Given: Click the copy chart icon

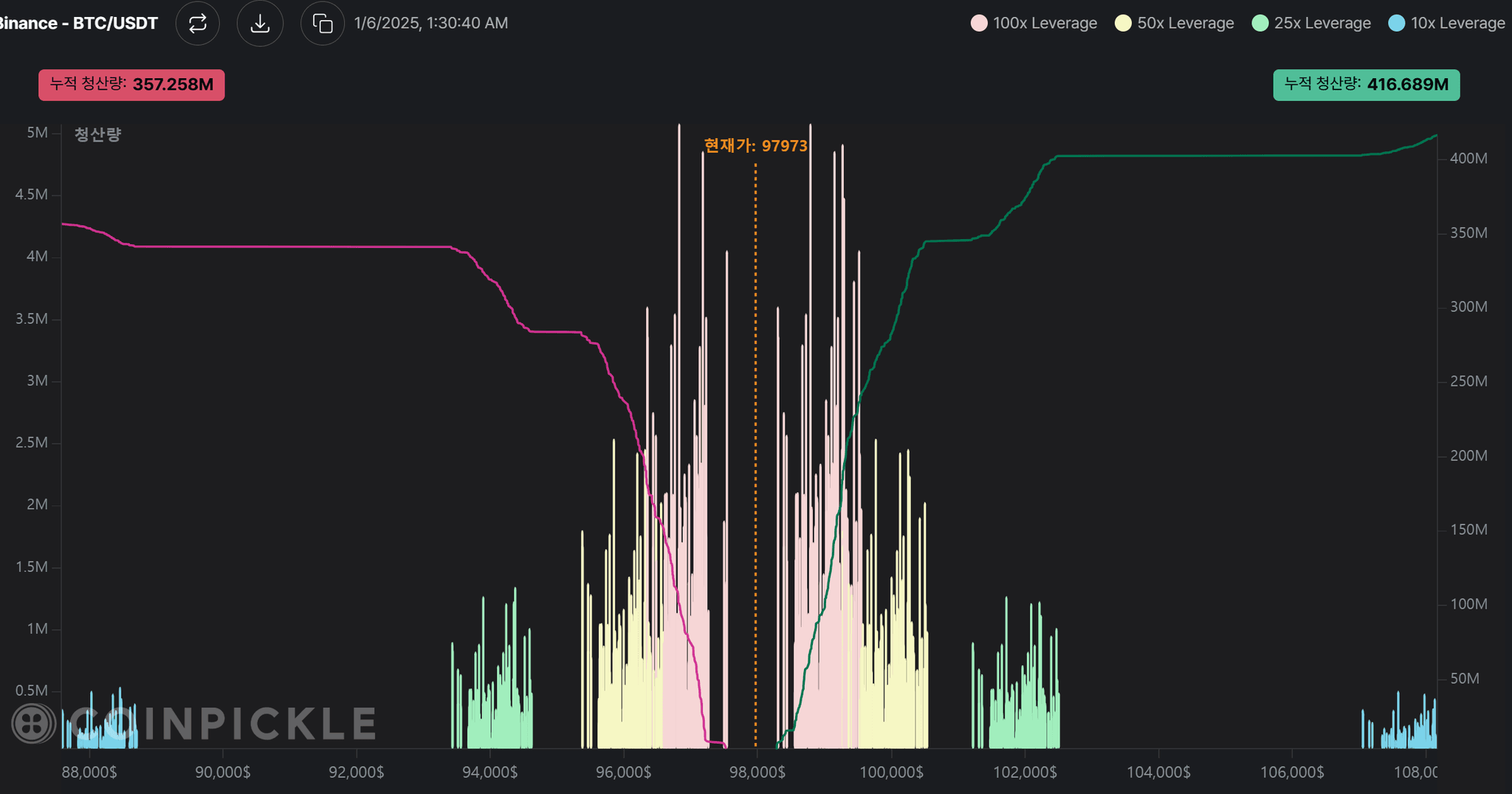Looking at the screenshot, I should (x=323, y=24).
